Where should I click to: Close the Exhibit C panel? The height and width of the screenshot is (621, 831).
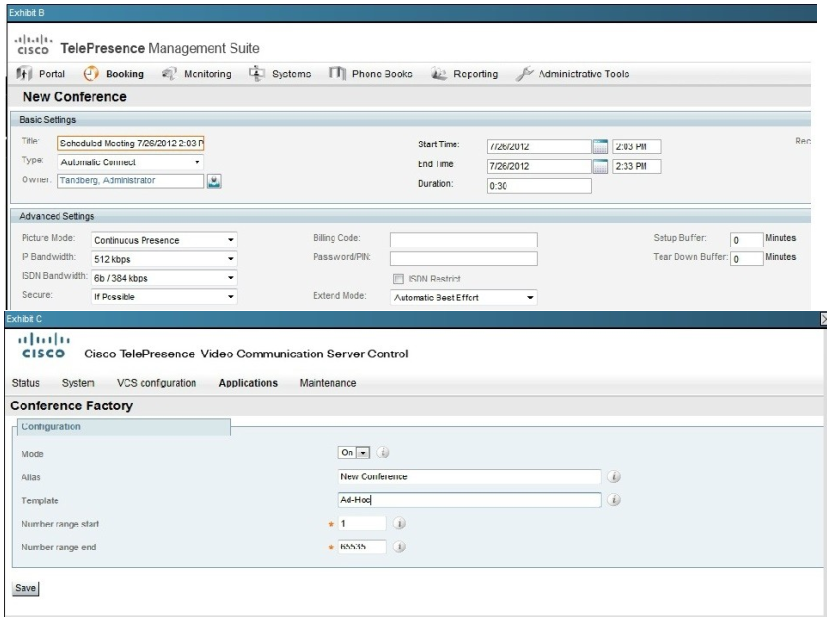tap(824, 318)
